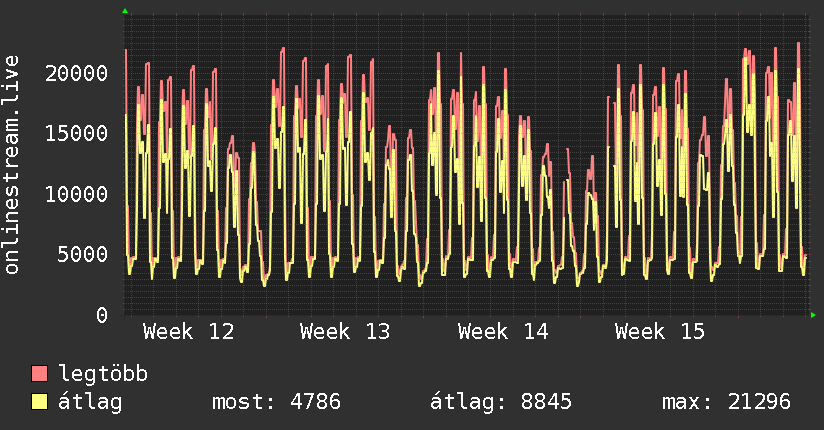The width and height of the screenshot is (824, 430).
Task: Click the pink legtöbb legend swatch
Action: point(39,373)
